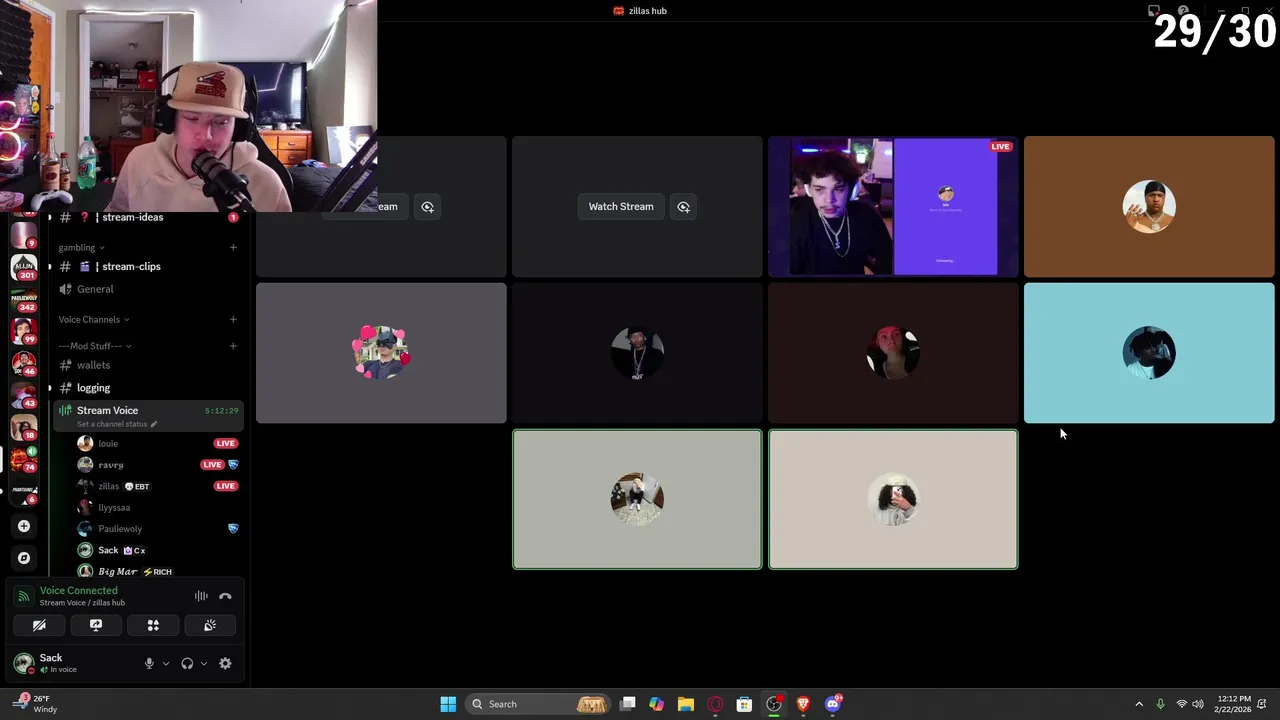This screenshot has width=1280, height=720.
Task: Open the server with 18 badge
Action: pyautogui.click(x=24, y=427)
